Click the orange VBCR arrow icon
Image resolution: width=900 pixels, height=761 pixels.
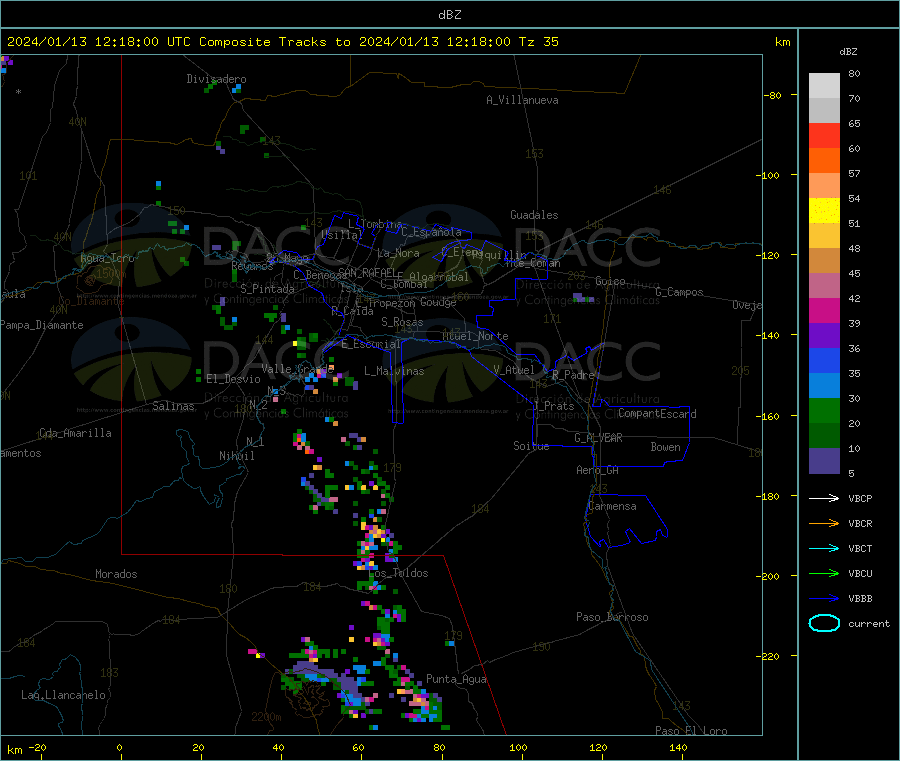824,523
